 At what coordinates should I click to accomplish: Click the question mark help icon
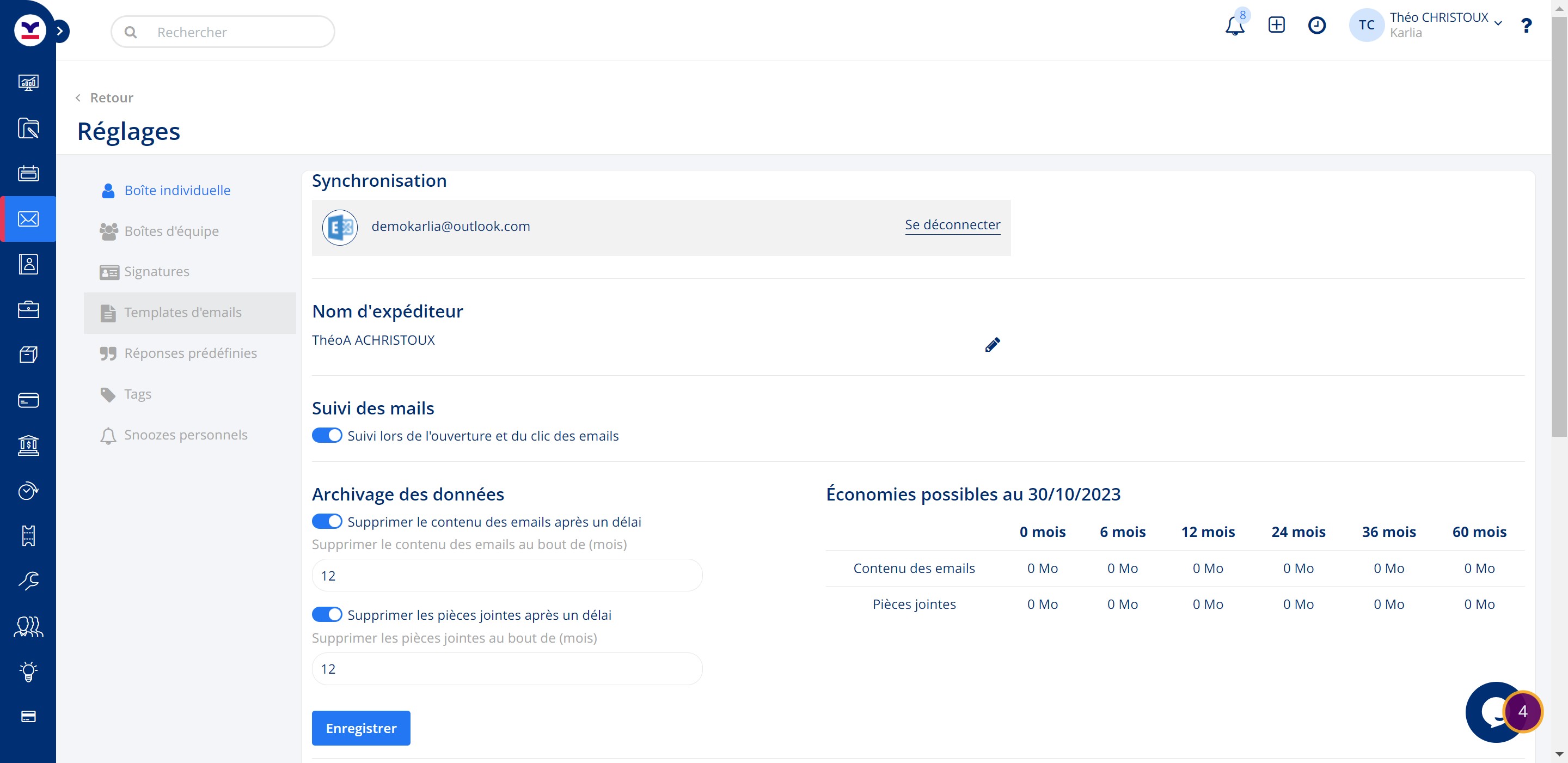coord(1526,26)
